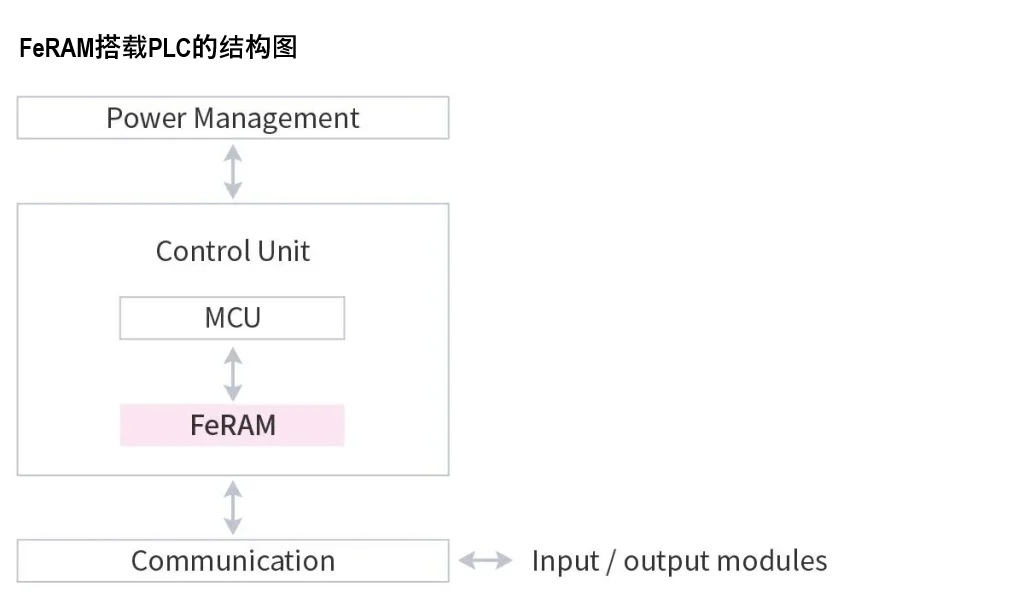1024x598 pixels.
Task: Select the Communication box
Action: coord(232,561)
